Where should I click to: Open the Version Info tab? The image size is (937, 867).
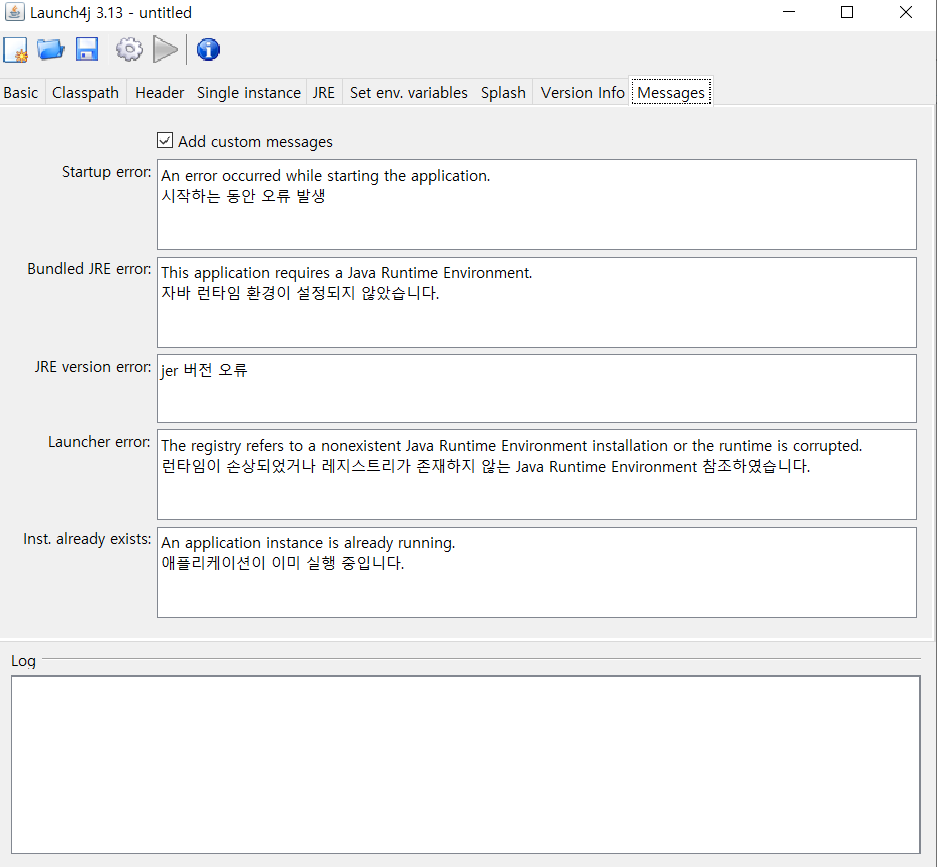pyautogui.click(x=582, y=92)
